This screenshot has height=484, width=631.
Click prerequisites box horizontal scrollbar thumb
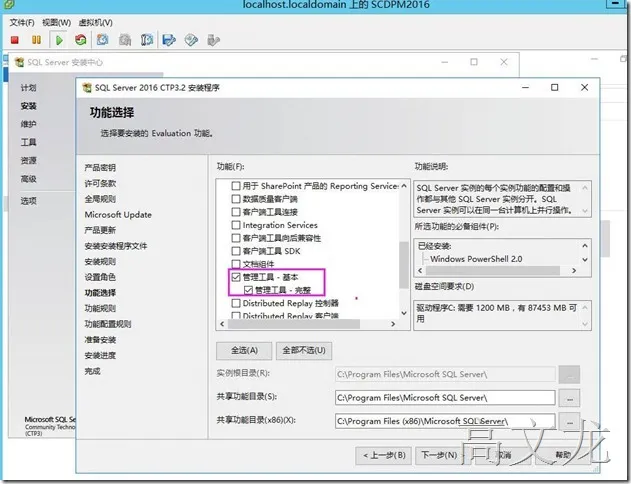(x=493, y=271)
